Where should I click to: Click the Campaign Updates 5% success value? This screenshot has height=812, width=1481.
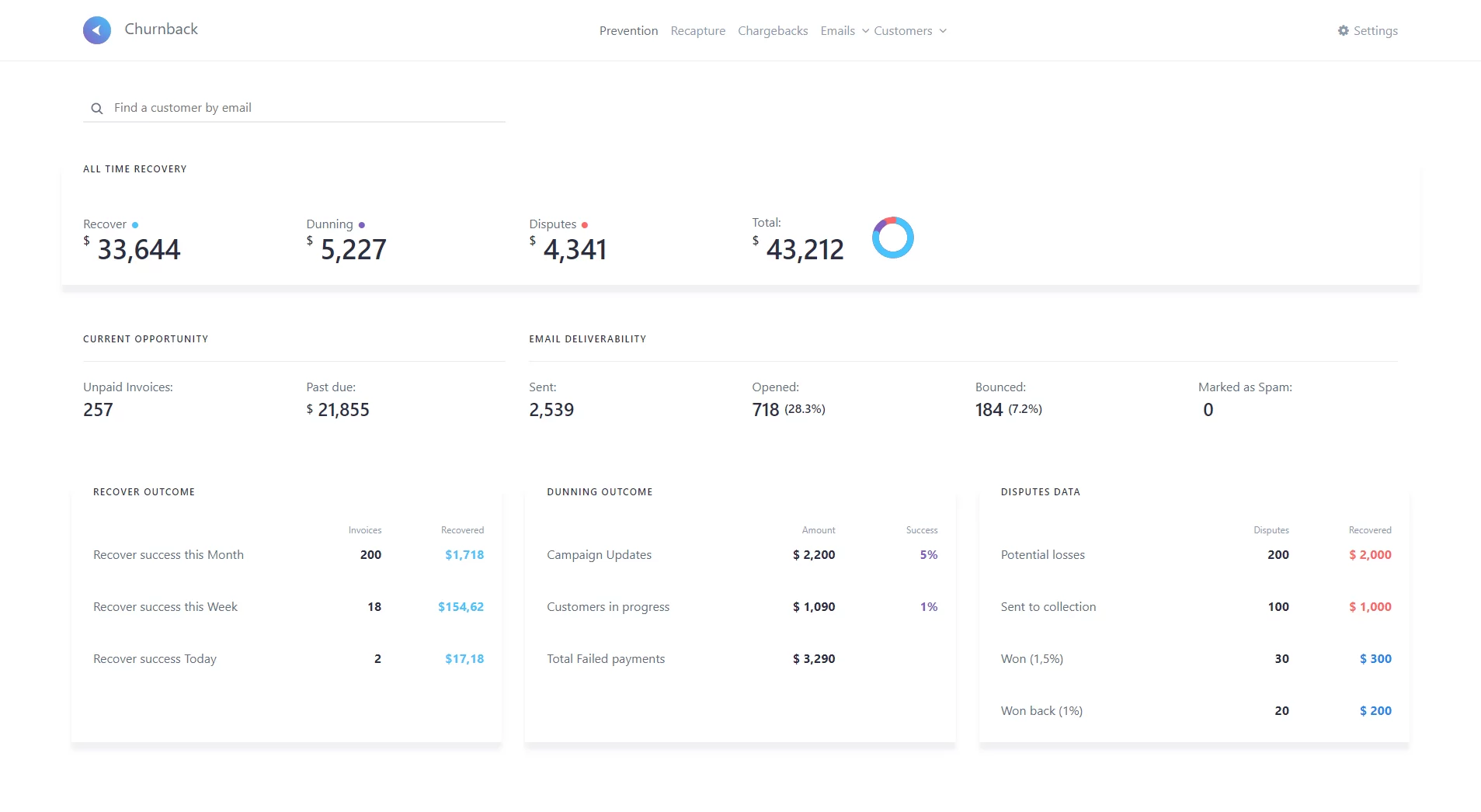tap(928, 555)
